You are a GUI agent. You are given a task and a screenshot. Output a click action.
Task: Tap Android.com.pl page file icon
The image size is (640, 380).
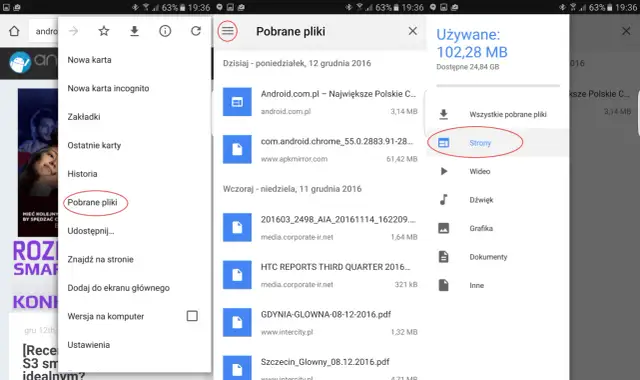pos(237,102)
